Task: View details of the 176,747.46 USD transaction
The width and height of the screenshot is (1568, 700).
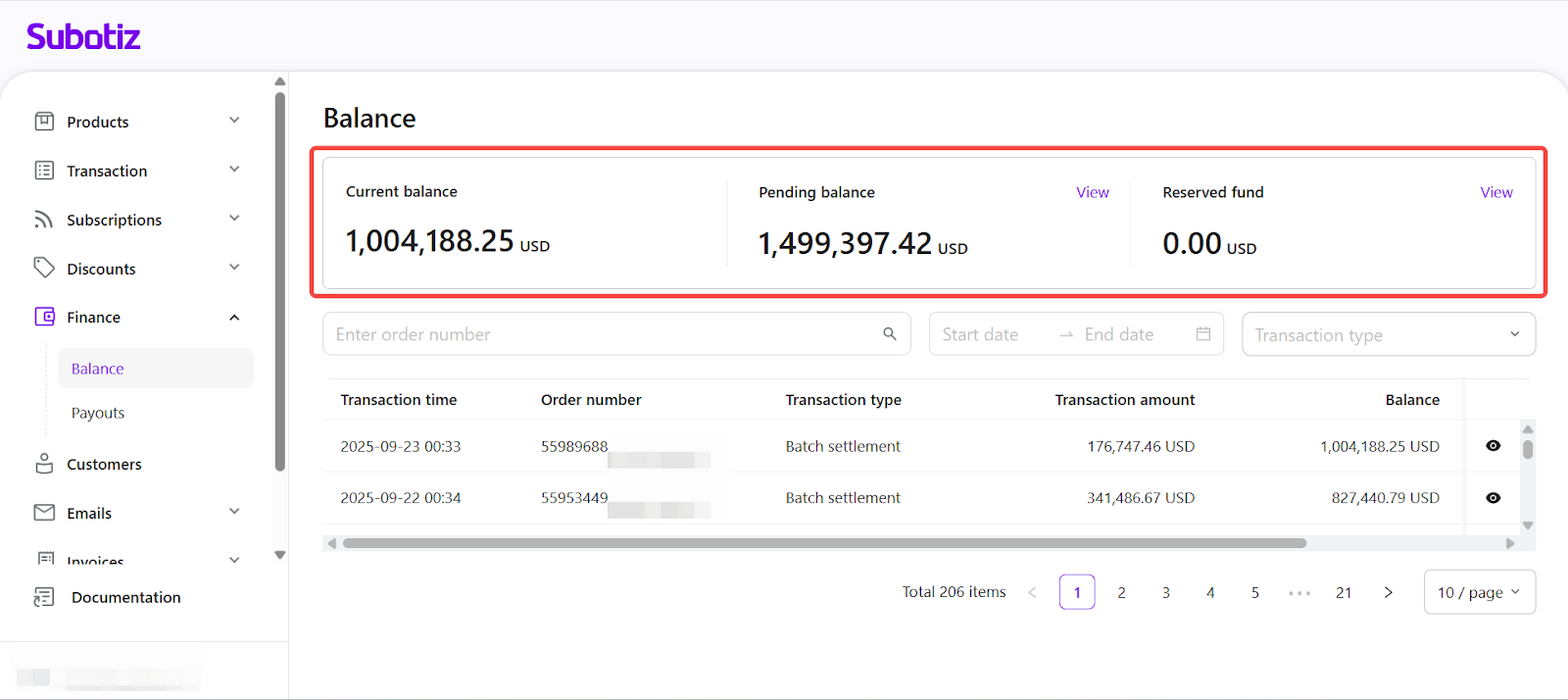Action: tap(1493, 446)
